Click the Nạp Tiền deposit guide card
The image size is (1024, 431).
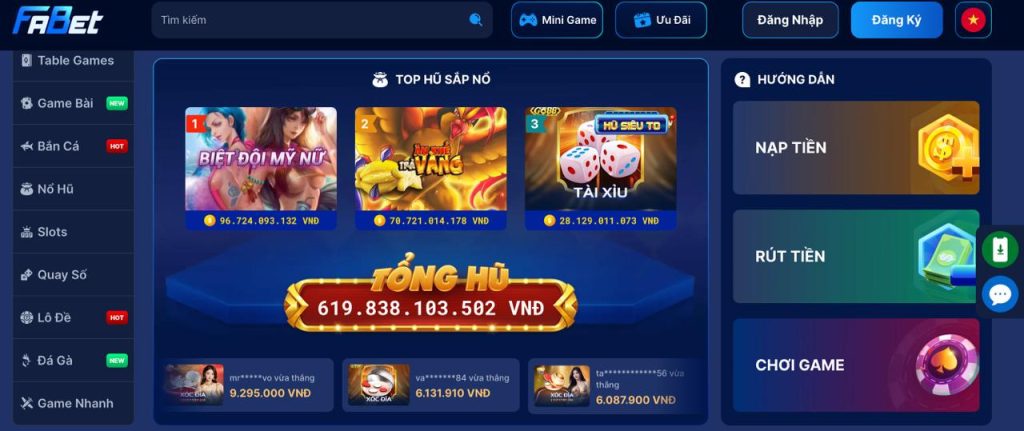tap(856, 148)
